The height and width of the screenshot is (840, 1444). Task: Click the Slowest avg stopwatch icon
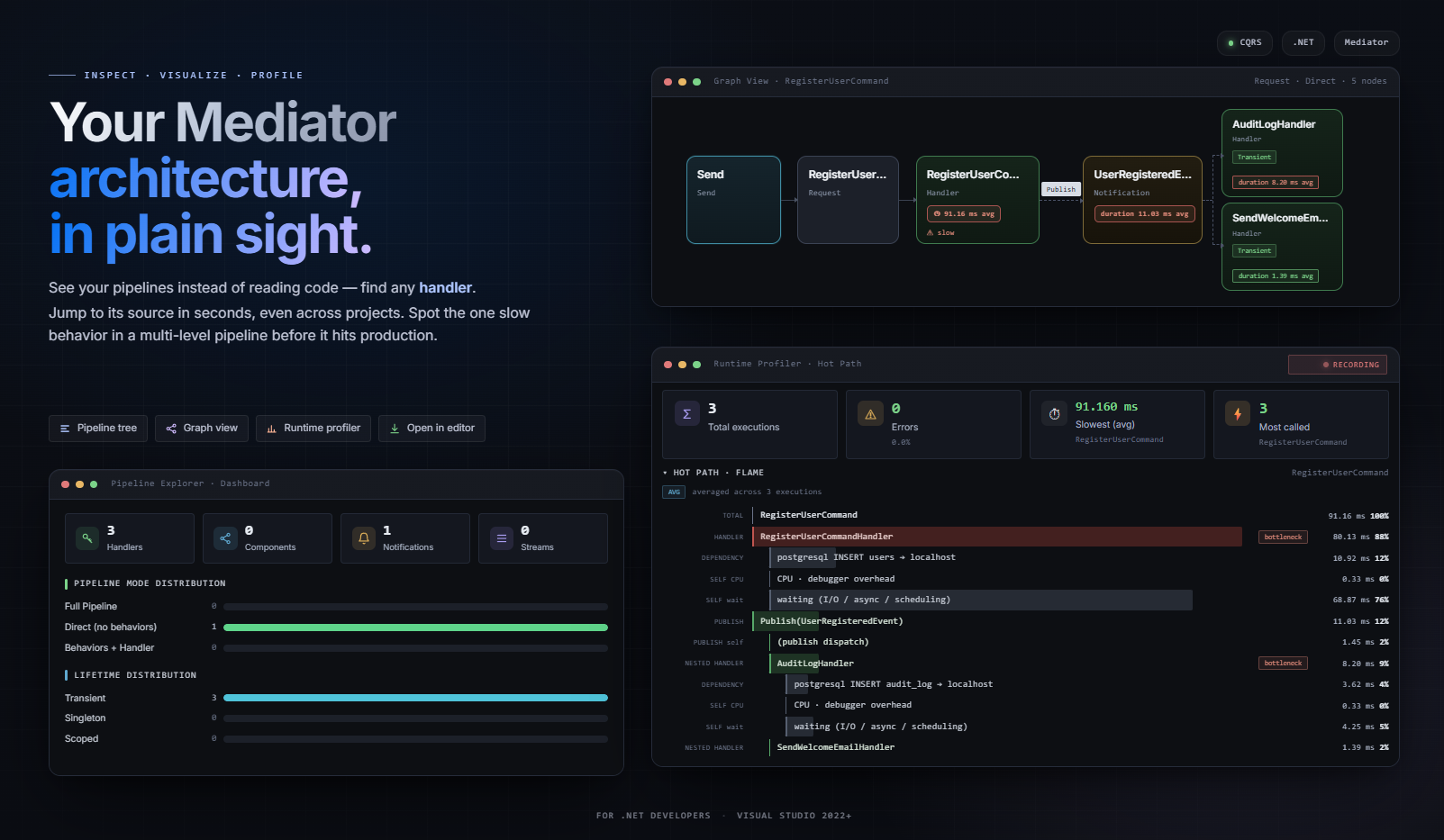tap(1055, 414)
